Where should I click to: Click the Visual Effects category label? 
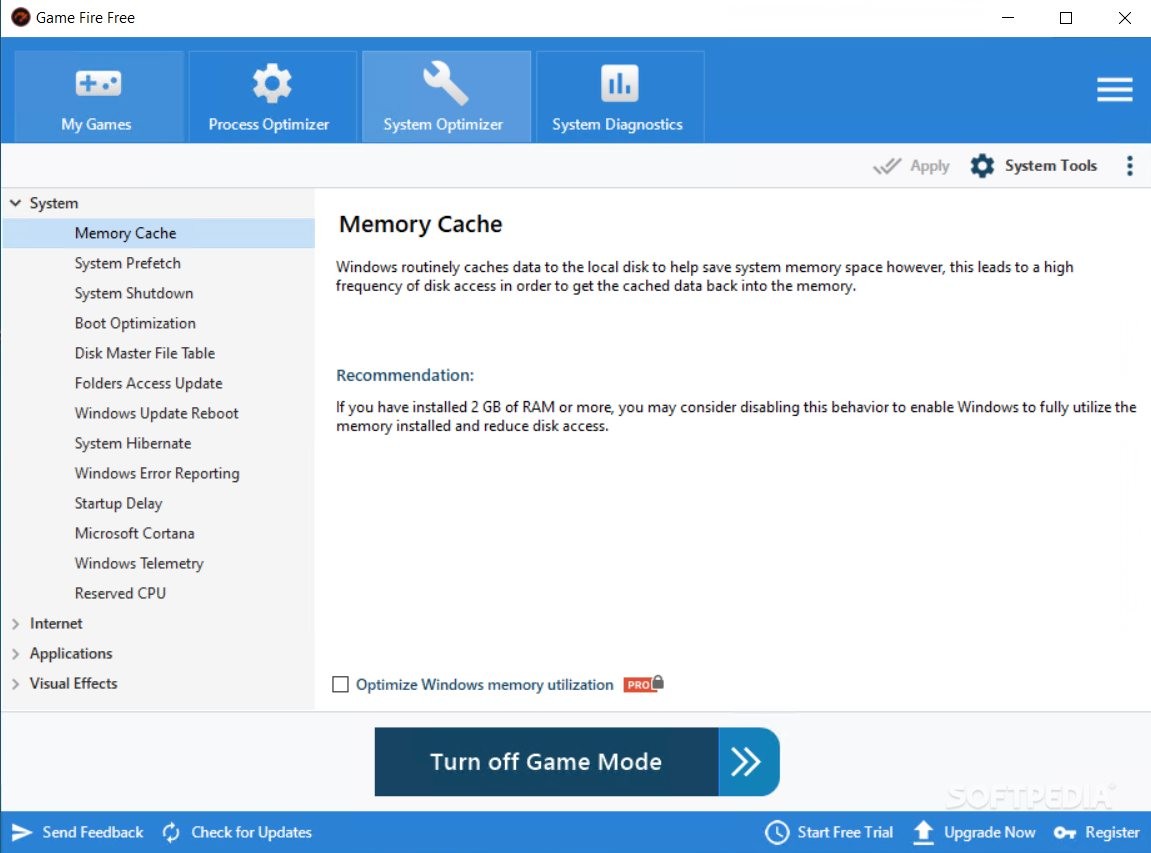point(73,684)
